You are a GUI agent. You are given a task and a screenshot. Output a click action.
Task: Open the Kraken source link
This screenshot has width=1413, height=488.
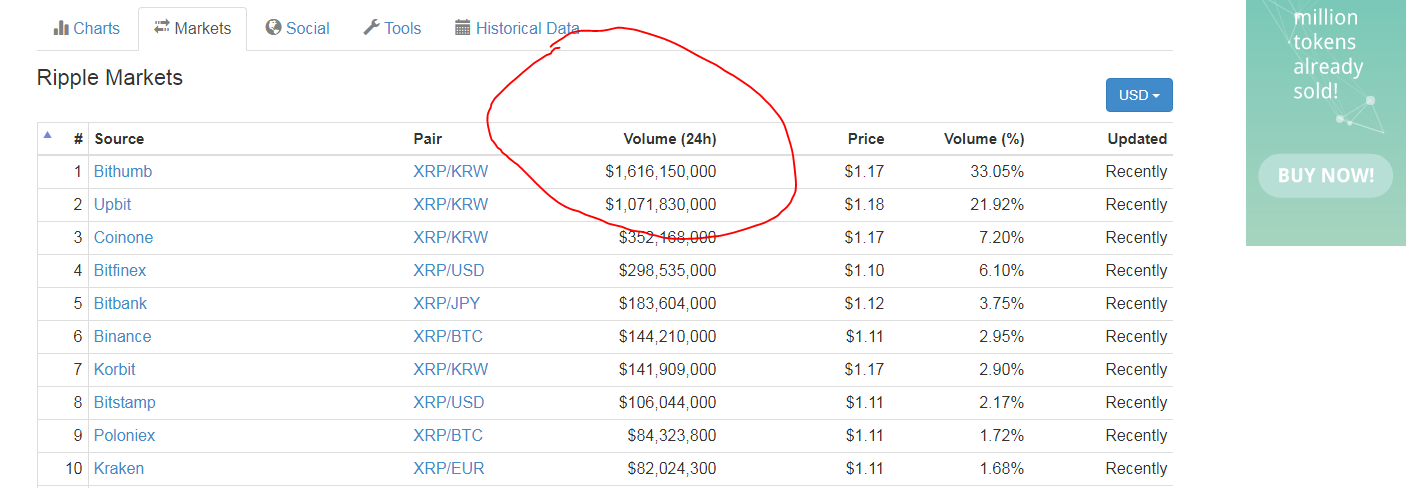pos(119,468)
